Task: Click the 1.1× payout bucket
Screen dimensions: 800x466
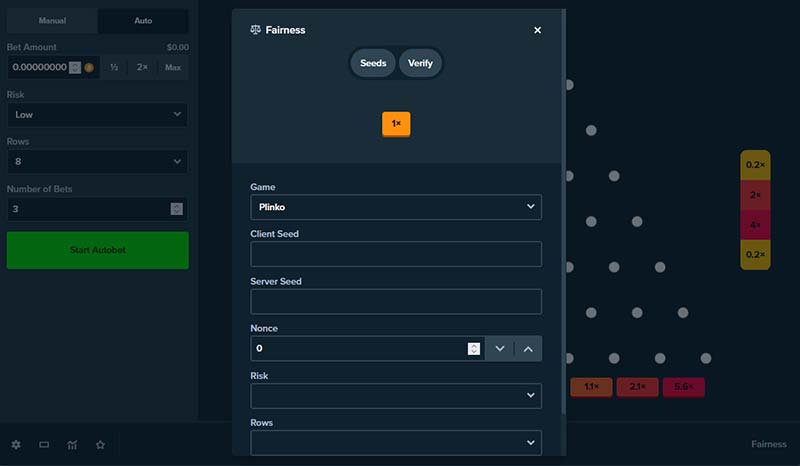Action: pyautogui.click(x=591, y=387)
